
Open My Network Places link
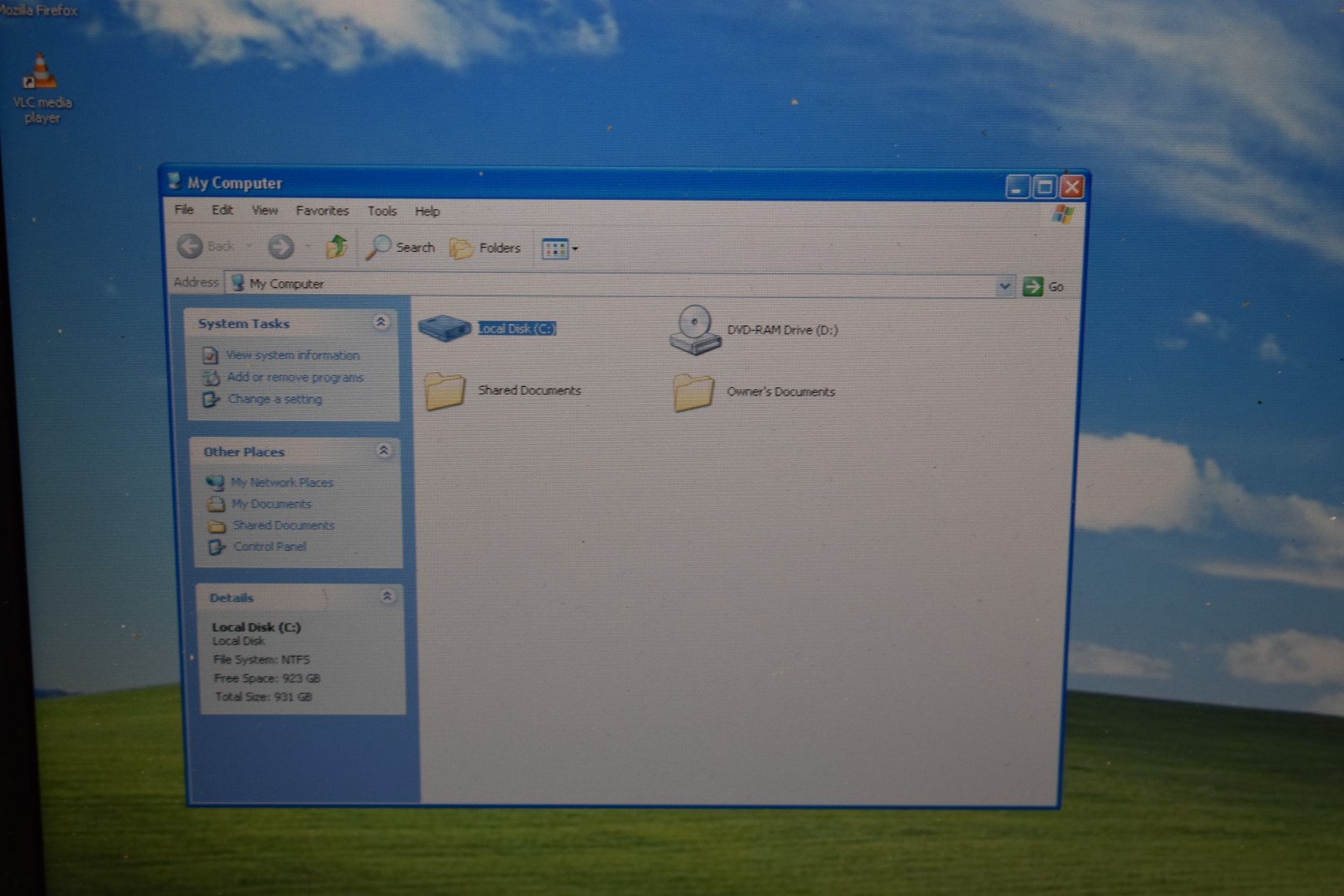coord(282,482)
